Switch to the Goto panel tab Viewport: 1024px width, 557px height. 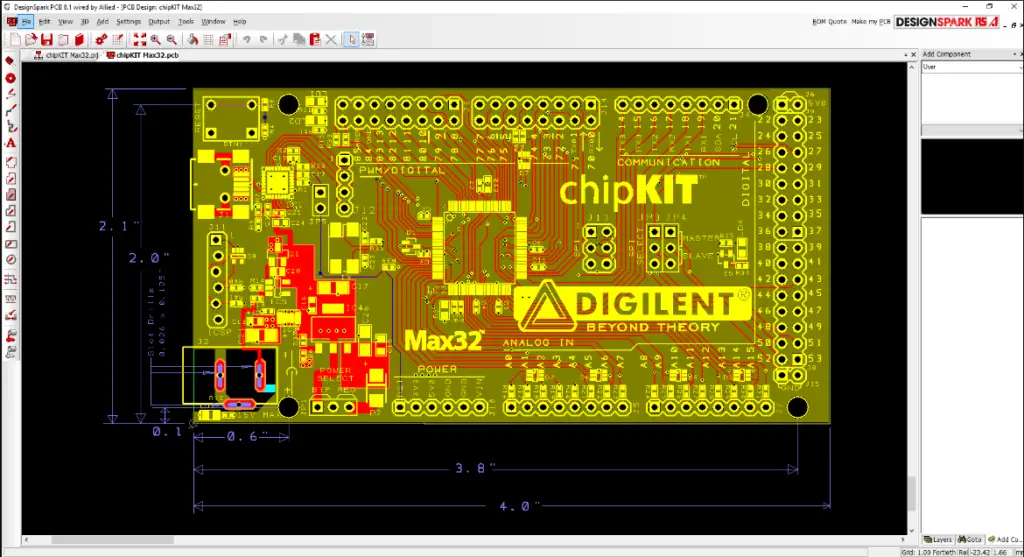(970, 539)
